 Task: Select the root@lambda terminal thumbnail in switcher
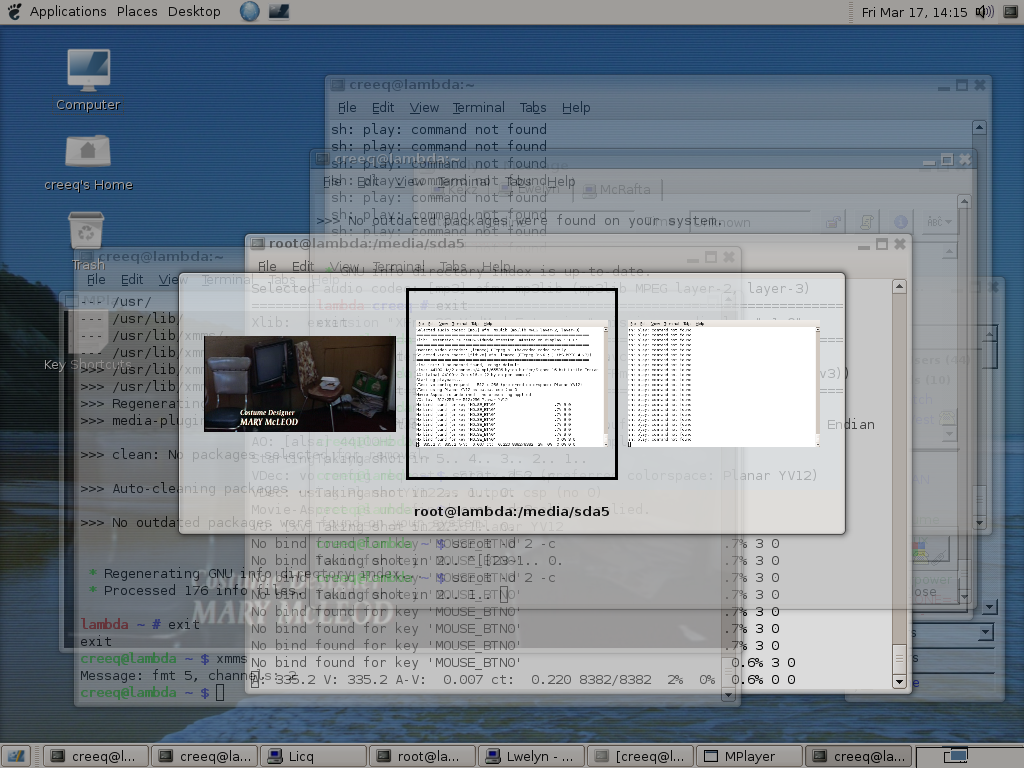512,384
